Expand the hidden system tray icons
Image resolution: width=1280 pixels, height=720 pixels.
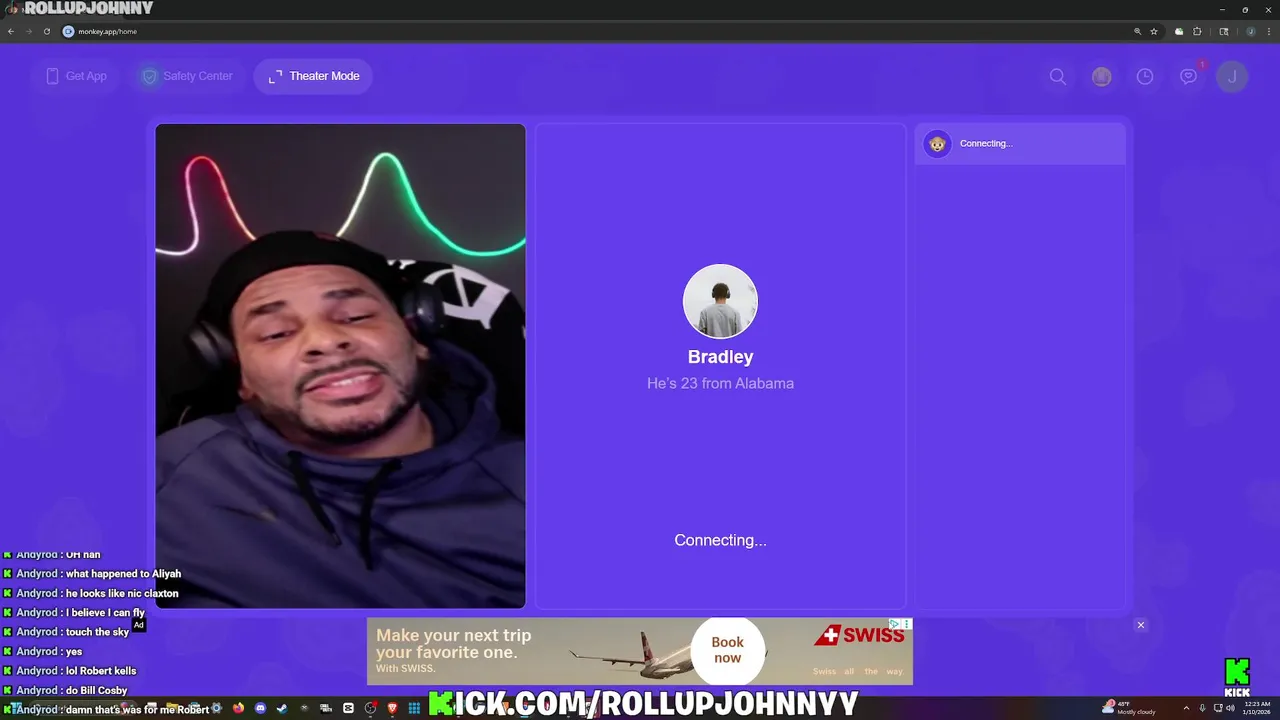coord(1187,708)
